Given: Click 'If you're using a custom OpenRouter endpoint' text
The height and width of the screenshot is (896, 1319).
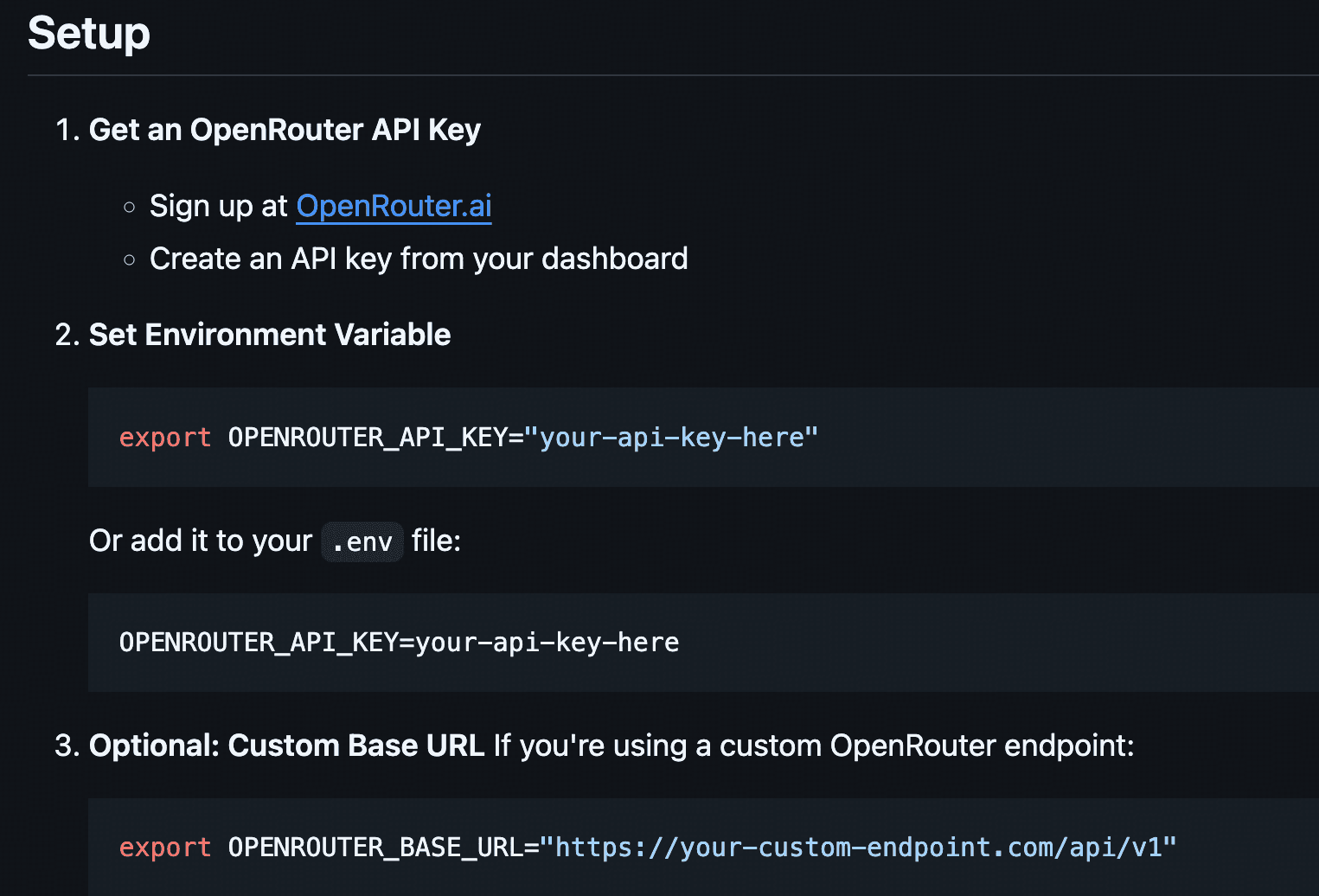Looking at the screenshot, I should tap(813, 746).
